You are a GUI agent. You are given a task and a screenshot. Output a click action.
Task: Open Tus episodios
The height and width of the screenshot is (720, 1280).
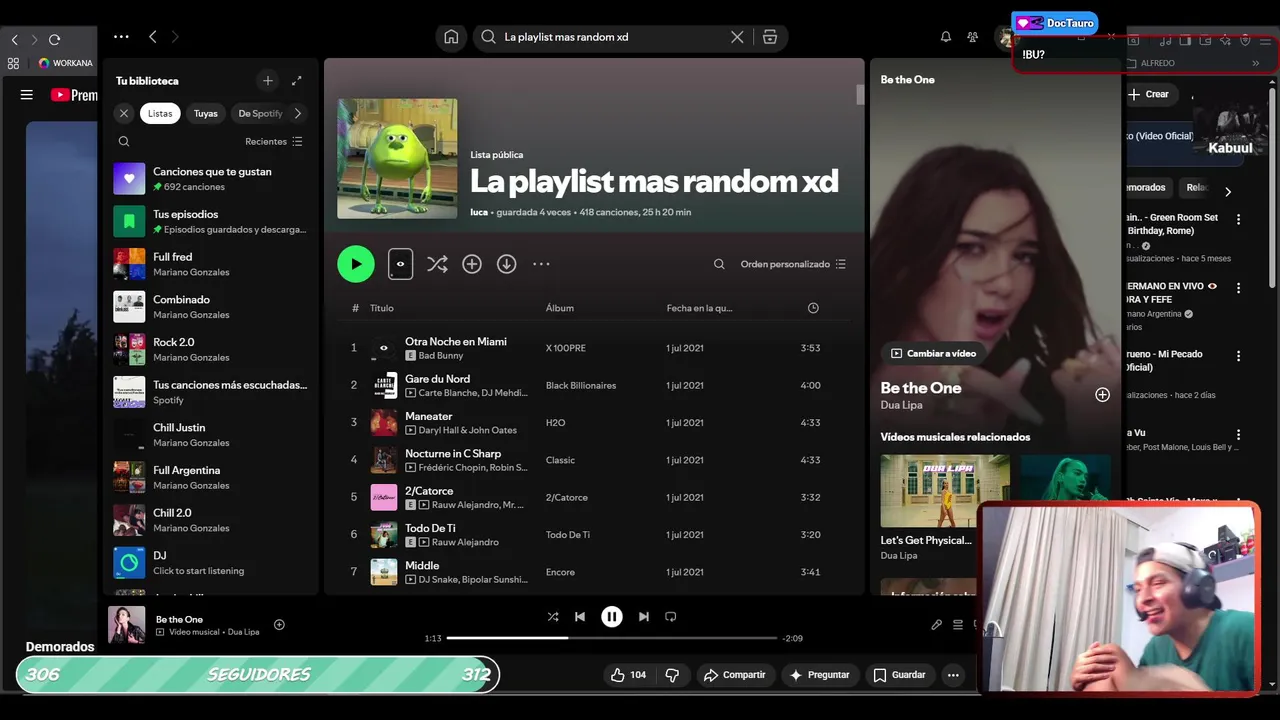tap(211, 221)
